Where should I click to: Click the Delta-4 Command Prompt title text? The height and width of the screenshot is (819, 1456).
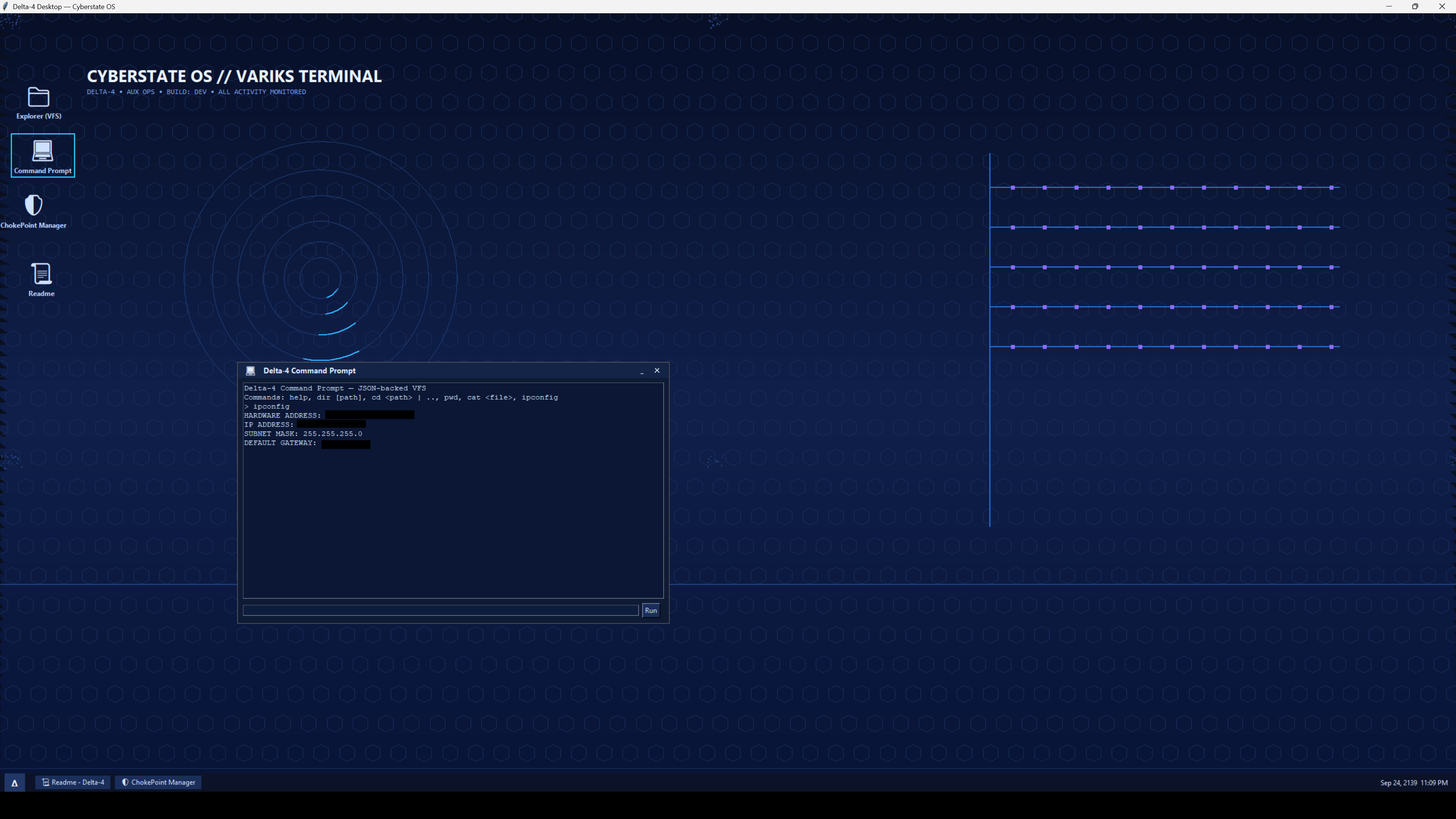point(309,371)
